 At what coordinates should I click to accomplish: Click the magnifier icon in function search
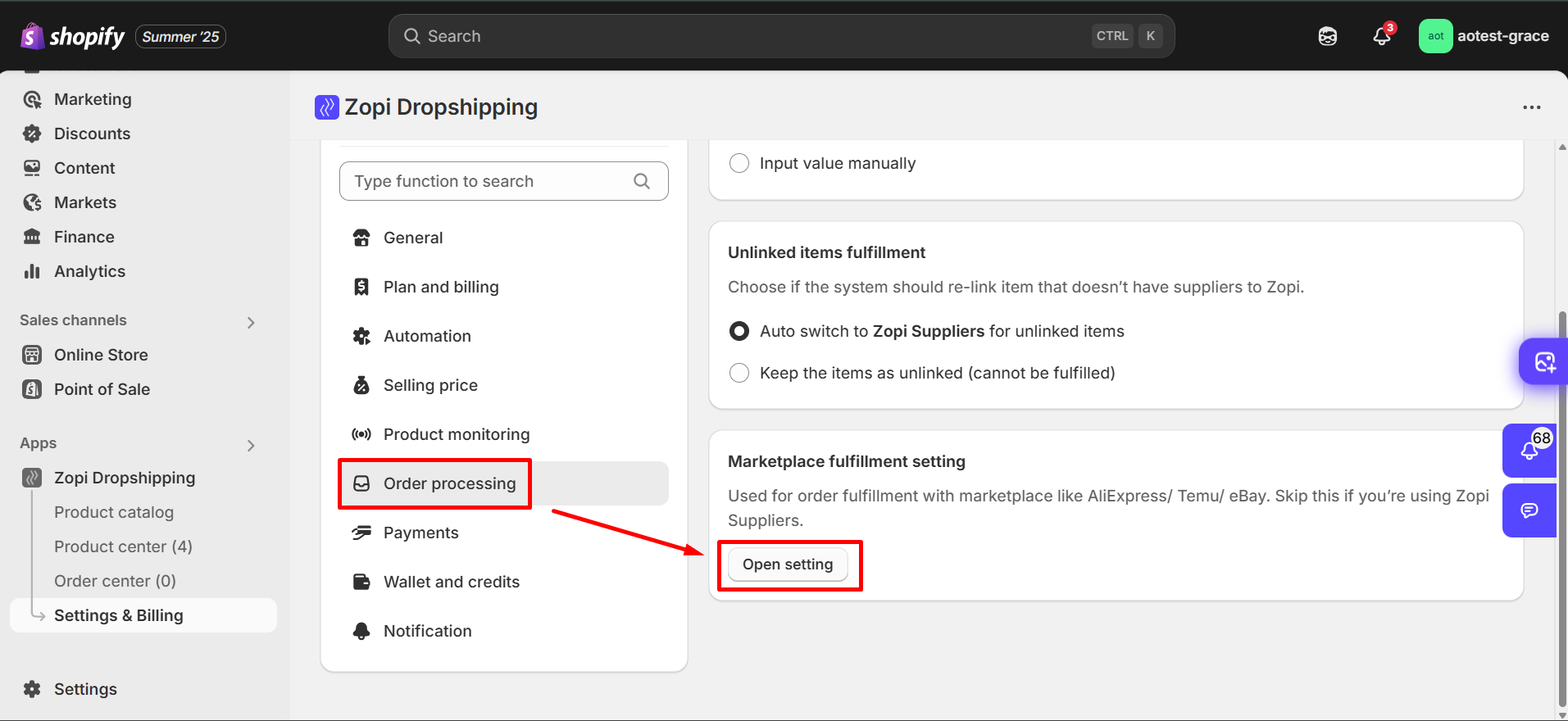(x=642, y=181)
